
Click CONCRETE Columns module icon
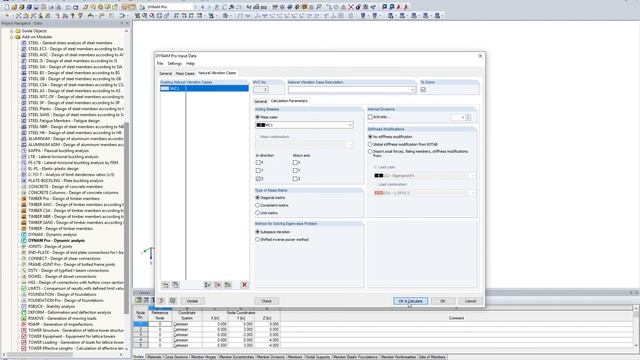[24, 193]
